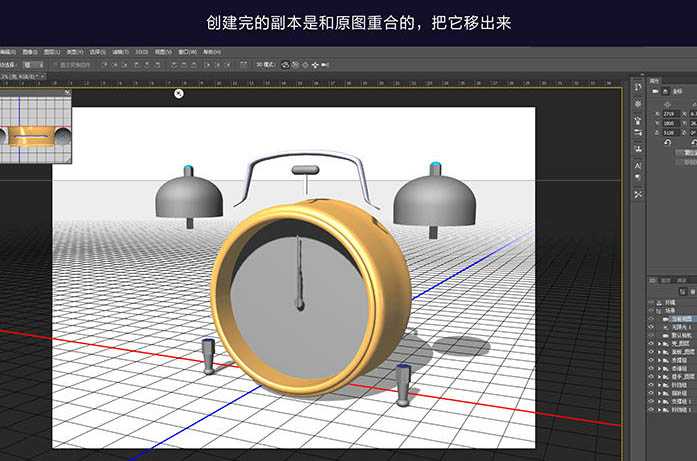697x461 pixels.
Task: Toggle visibility eye of highlighted Current View row
Action: (651, 319)
